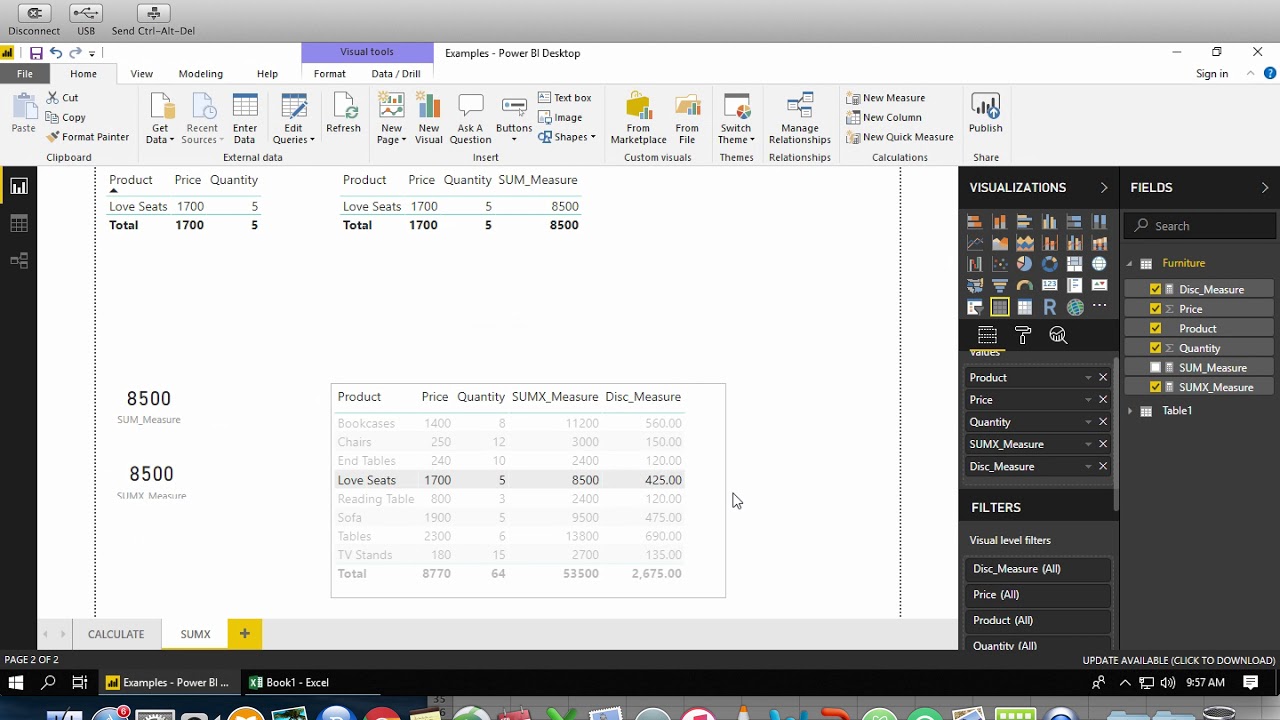The image size is (1280, 720).
Task: Click the Refresh ribbon button
Action: [x=343, y=114]
